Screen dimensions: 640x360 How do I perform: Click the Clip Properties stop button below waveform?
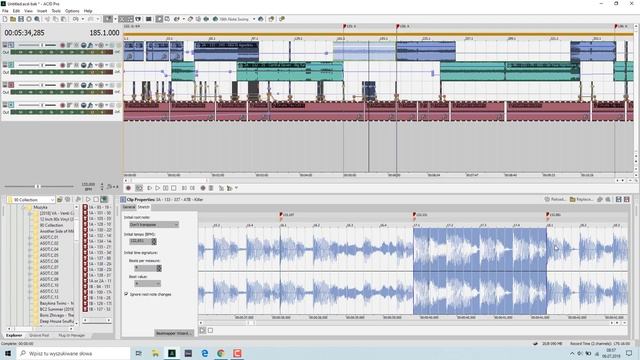210,330
